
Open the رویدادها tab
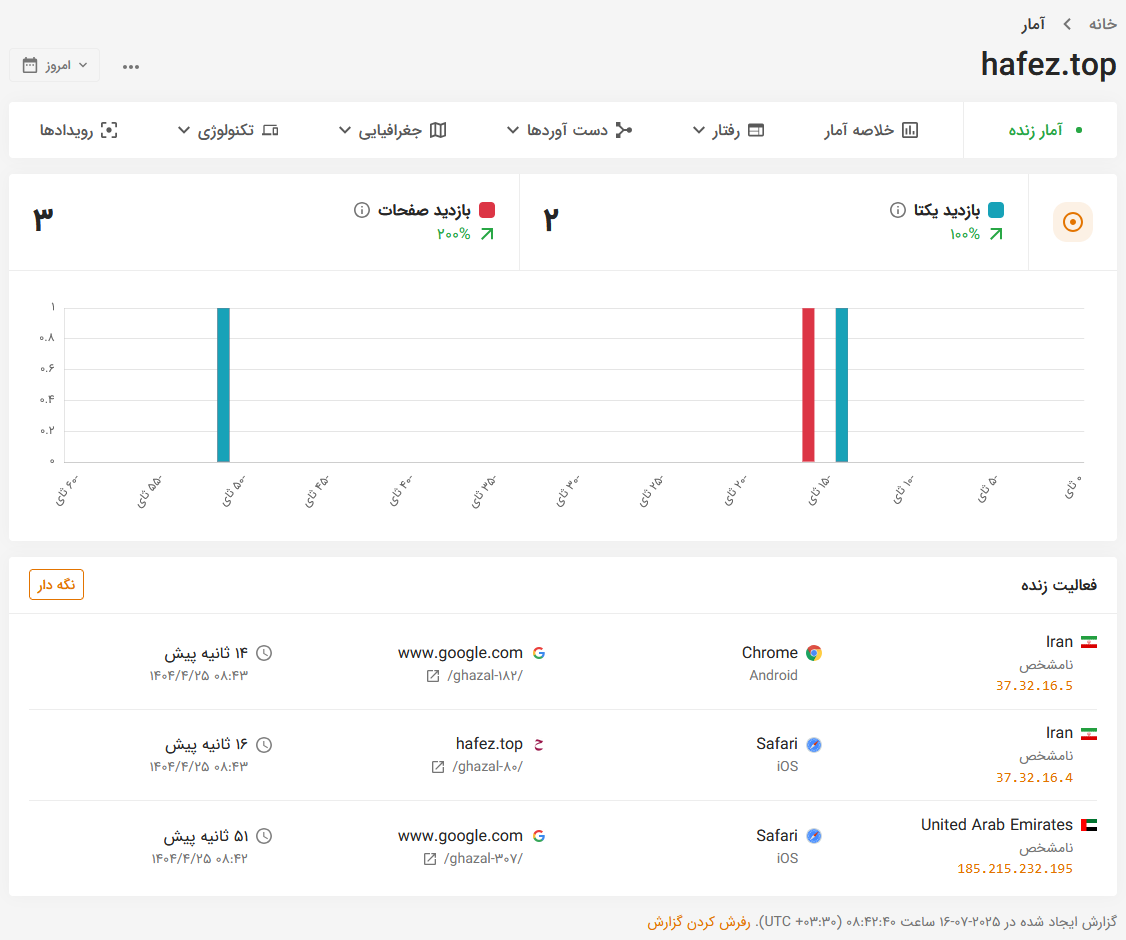tap(78, 130)
